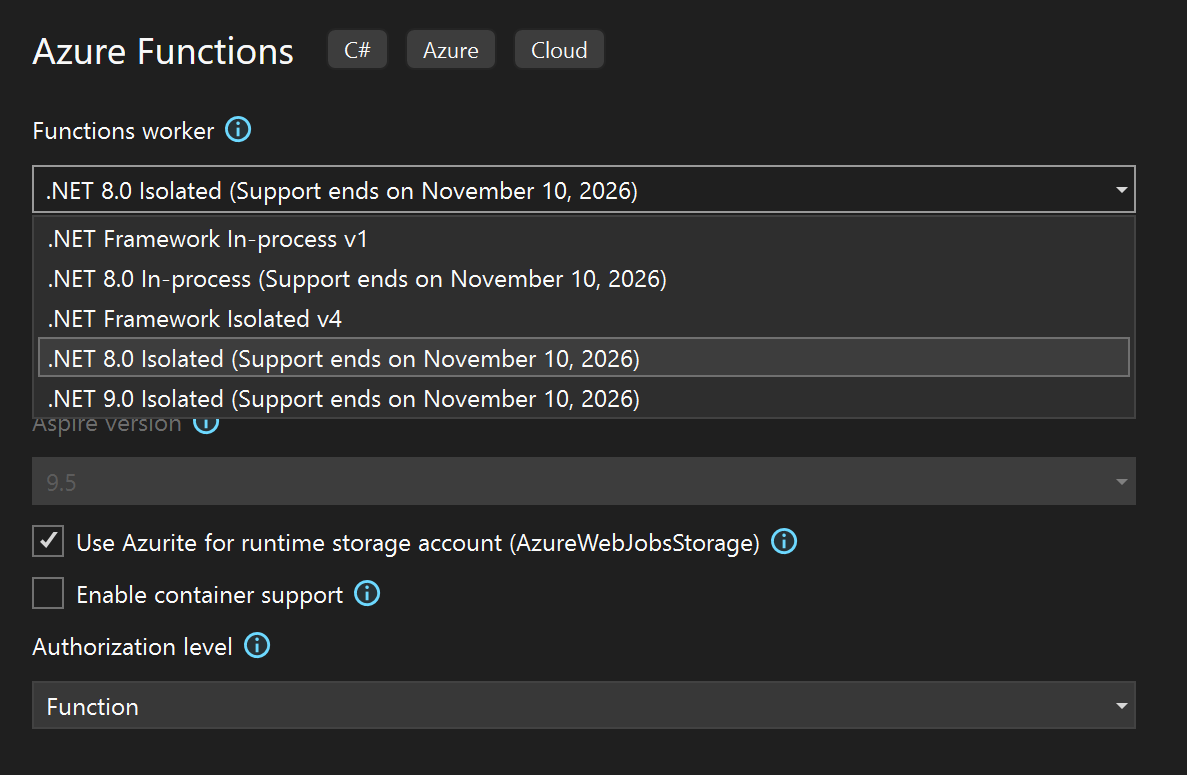The height and width of the screenshot is (775, 1187).
Task: Click the Aspire version info icon
Action: pos(206,426)
